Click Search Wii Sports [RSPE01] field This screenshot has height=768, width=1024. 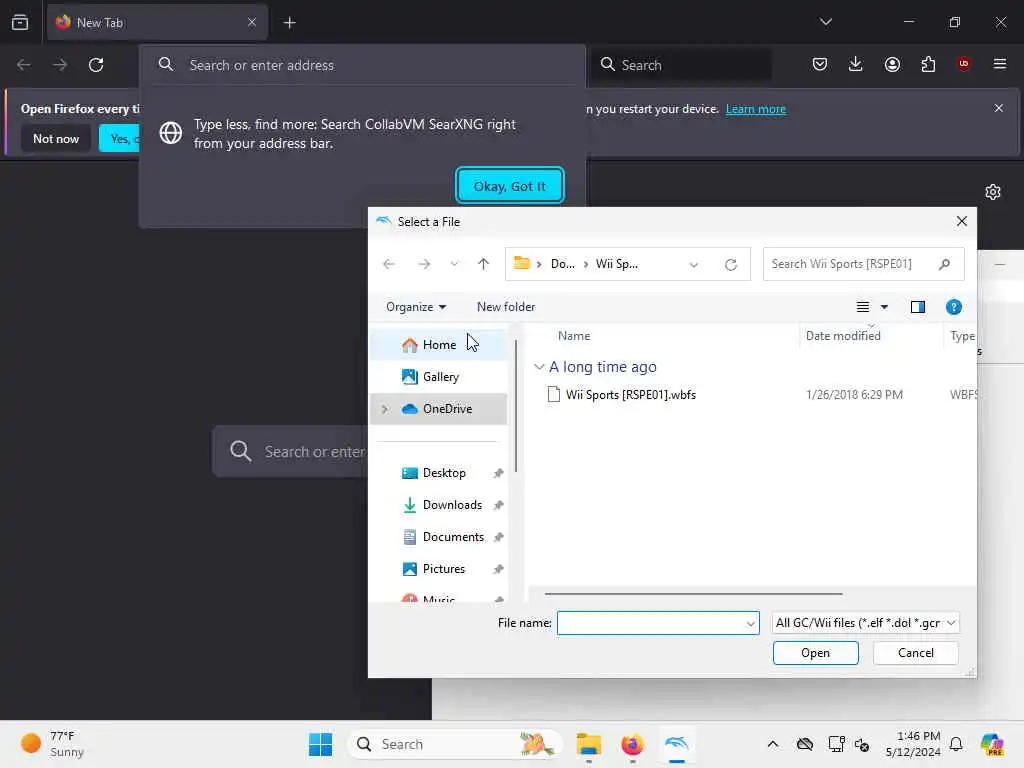(x=863, y=264)
